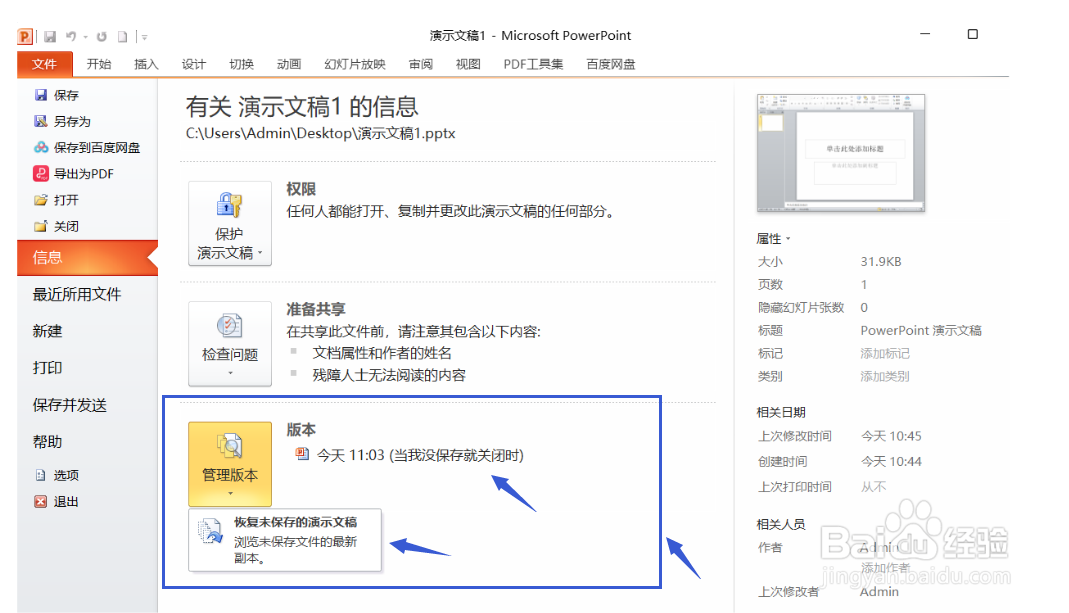The image size is (1069, 613).
Task: Click the recover unsaved document icon
Action: [210, 531]
